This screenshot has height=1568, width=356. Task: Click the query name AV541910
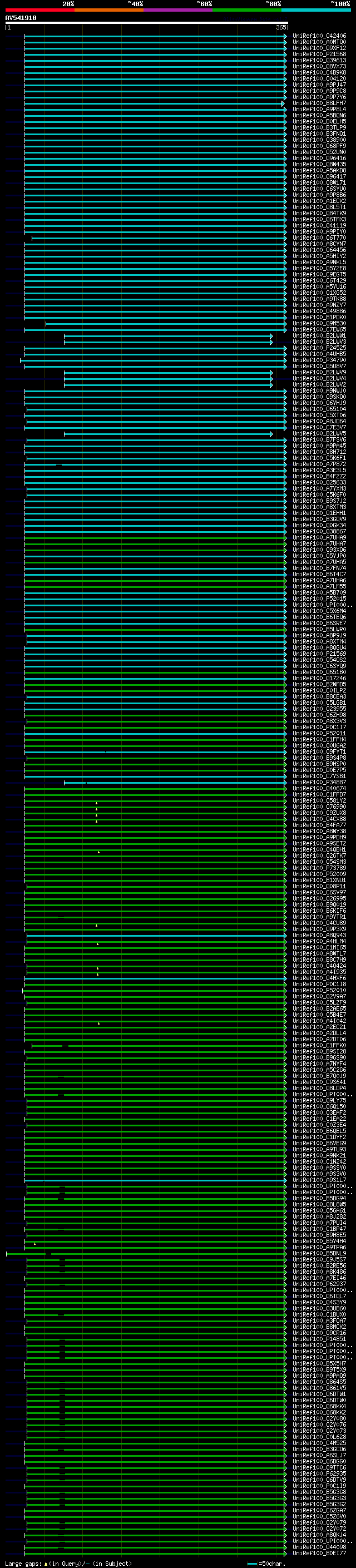pos(21,18)
